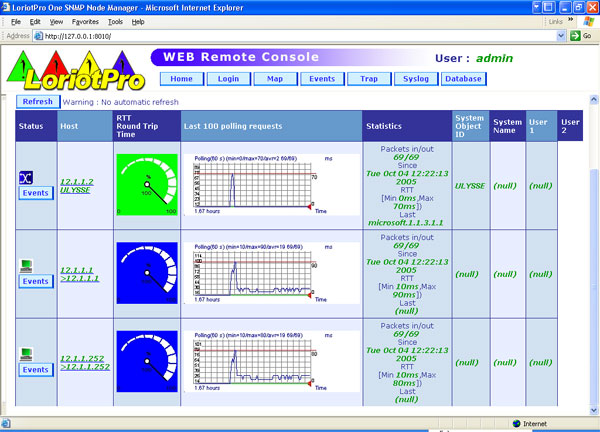Click the blue RTT gauge for 12.1.1.1
Viewport: 600px width, 432px height.
pos(147,273)
